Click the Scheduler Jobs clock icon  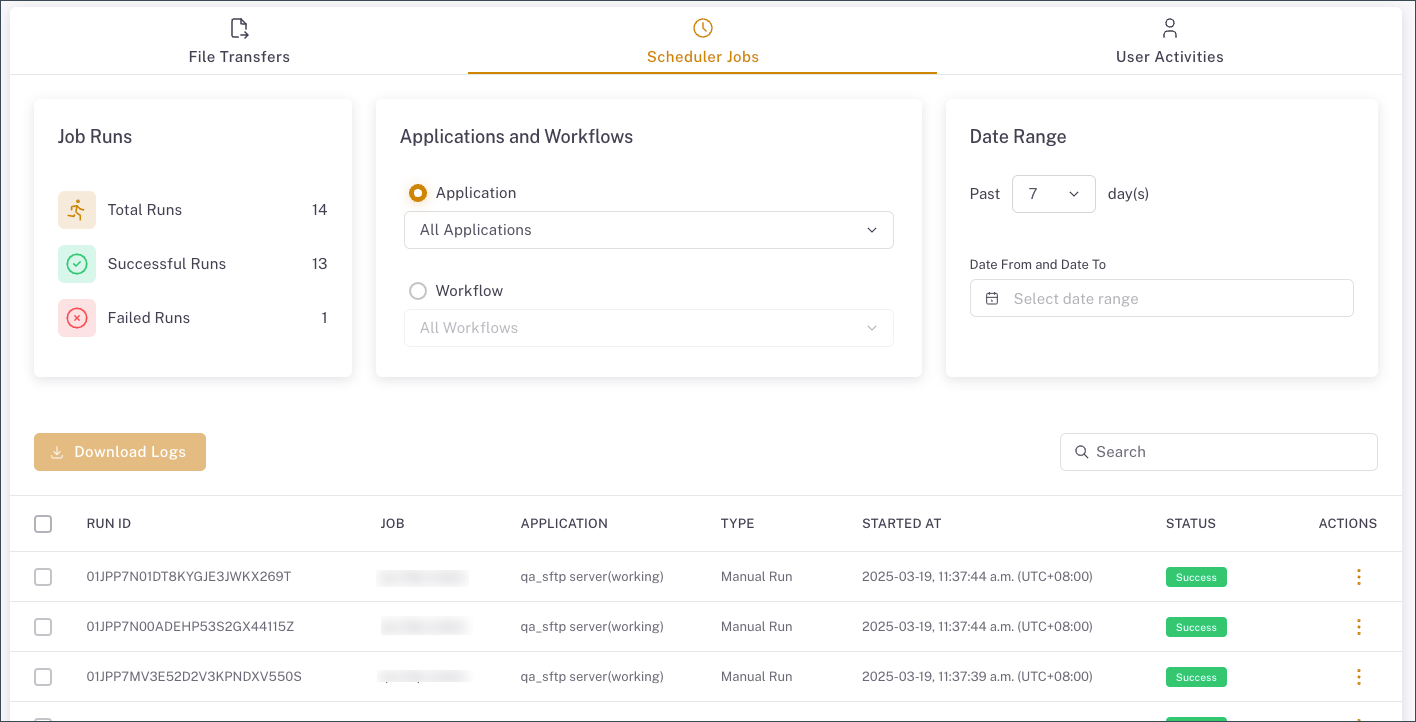pyautogui.click(x=703, y=28)
